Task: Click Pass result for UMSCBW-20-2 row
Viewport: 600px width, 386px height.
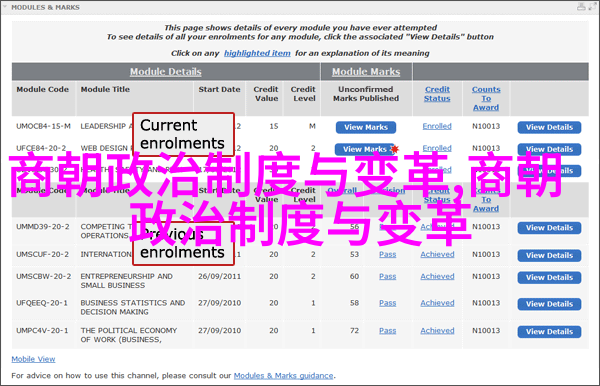Action: coord(388,276)
